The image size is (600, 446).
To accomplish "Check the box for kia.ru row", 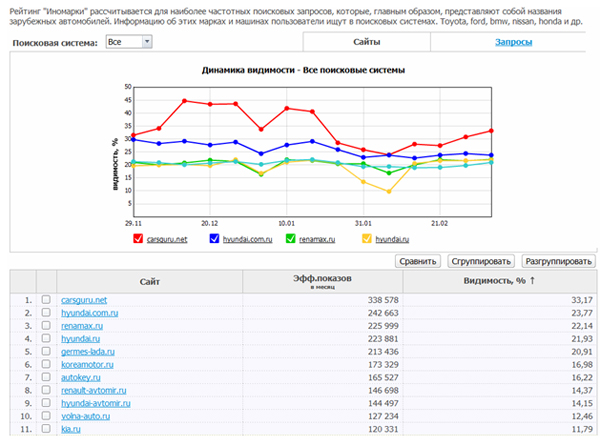I will pos(46,429).
